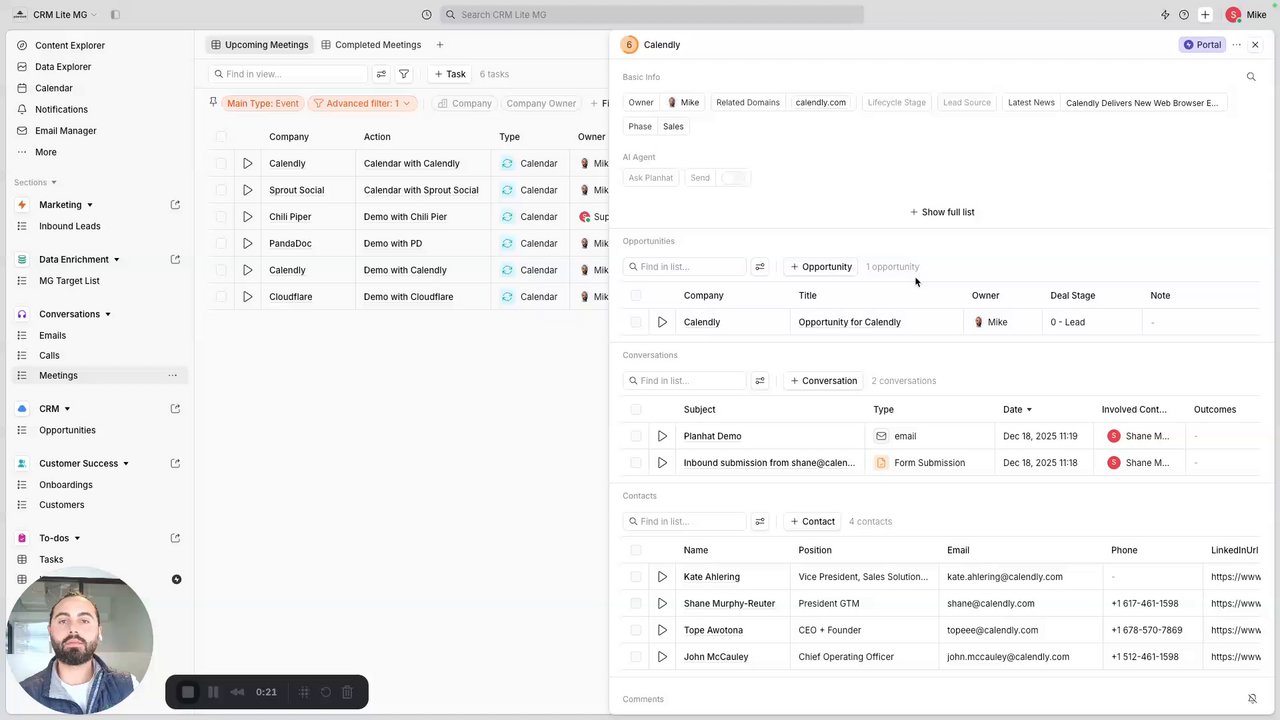Check the Planhat Demo conversation checkbox
Image resolution: width=1280 pixels, height=720 pixels.
tap(636, 436)
